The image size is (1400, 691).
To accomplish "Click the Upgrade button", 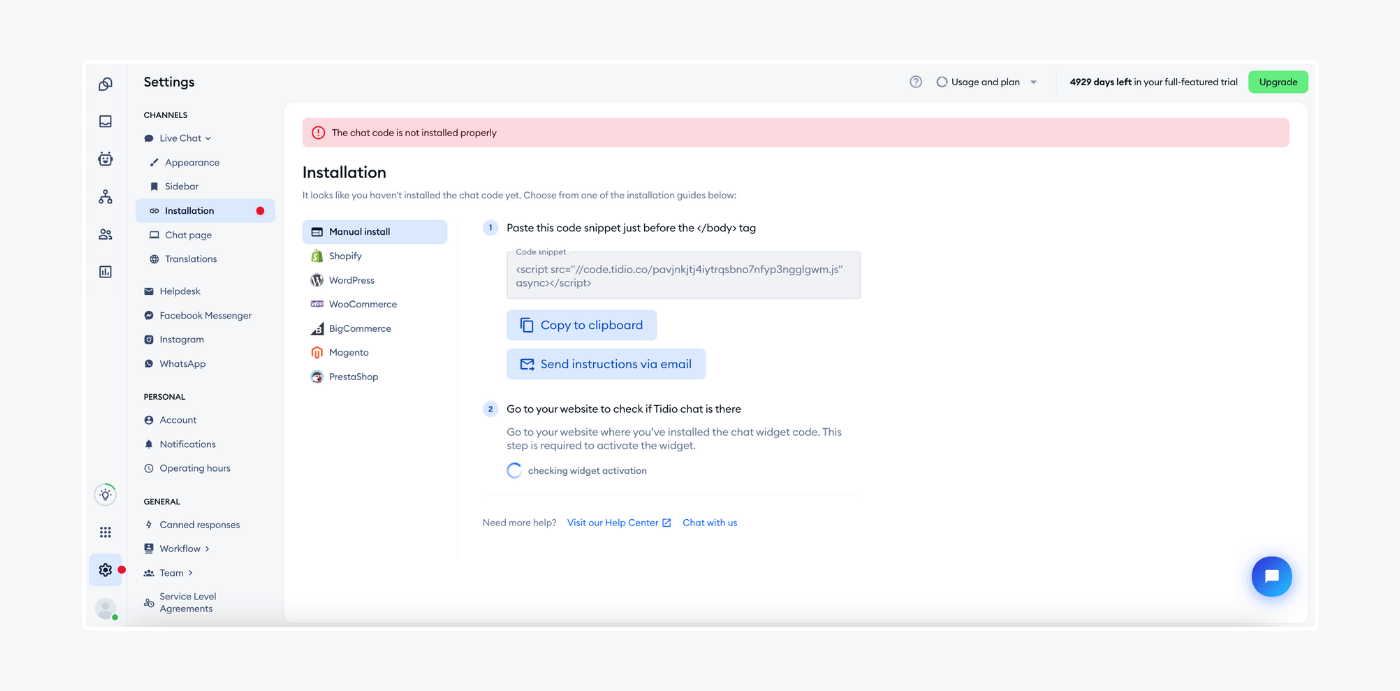I will (1278, 81).
